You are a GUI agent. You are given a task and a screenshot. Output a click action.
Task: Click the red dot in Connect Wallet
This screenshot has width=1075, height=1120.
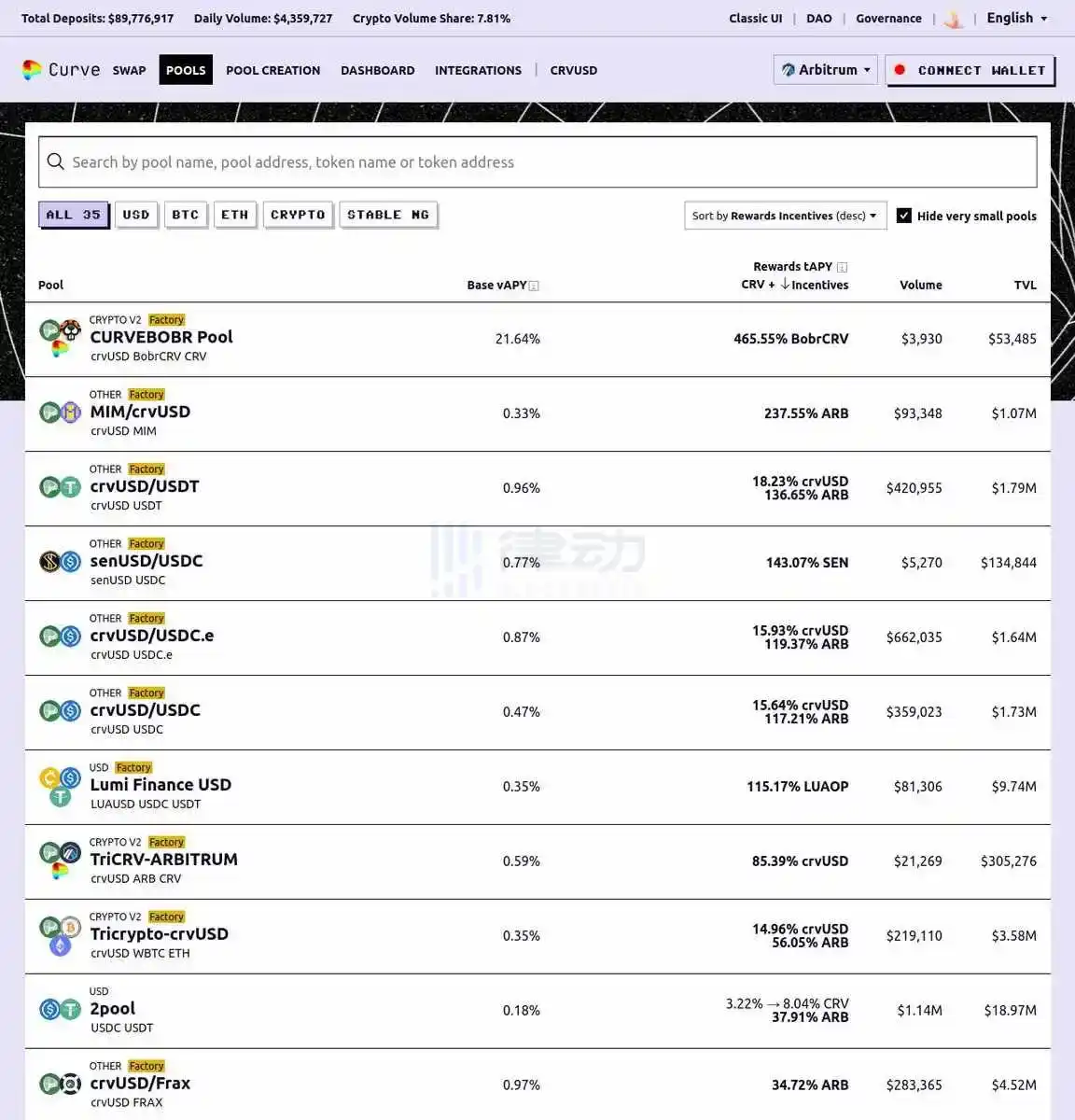900,70
